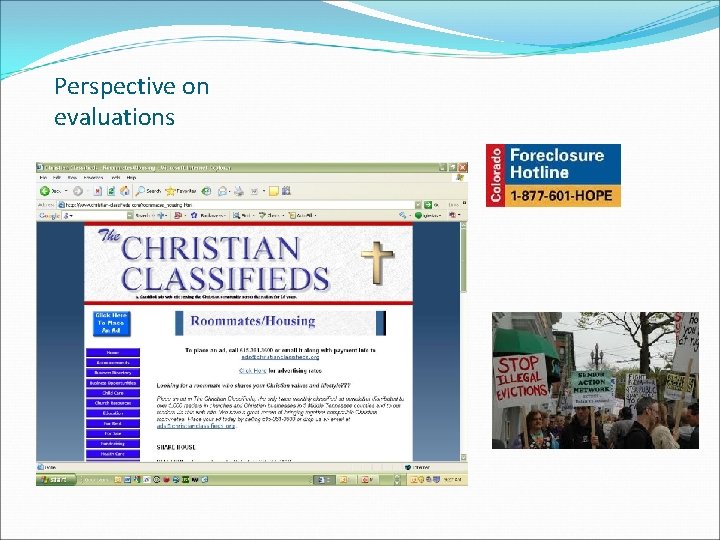
Task: Click the email link under 'To place an ad'
Action: click(280, 357)
